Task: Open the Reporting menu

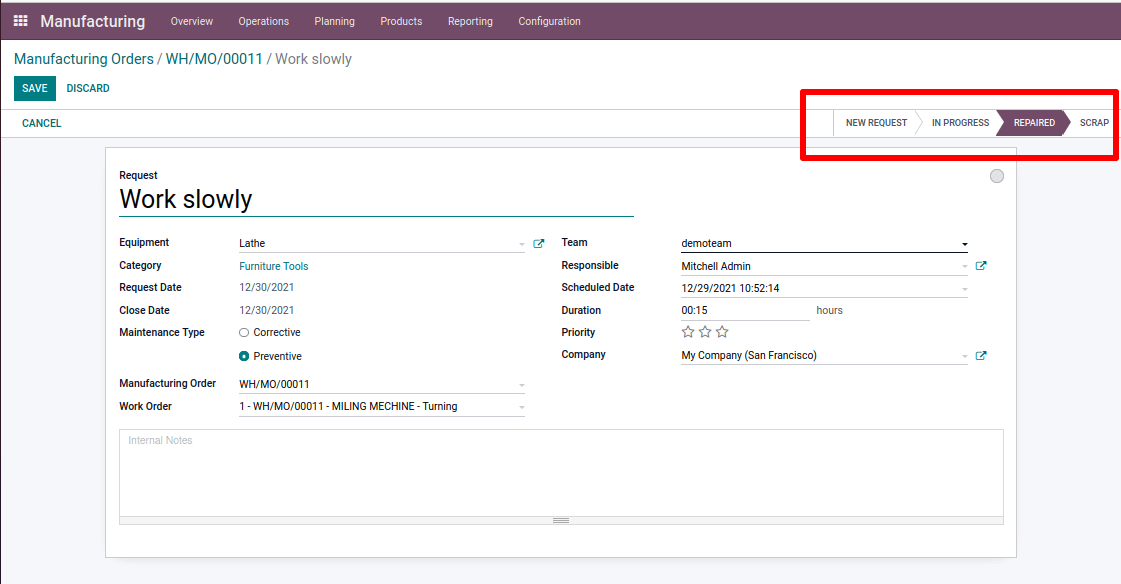Action: [x=470, y=21]
